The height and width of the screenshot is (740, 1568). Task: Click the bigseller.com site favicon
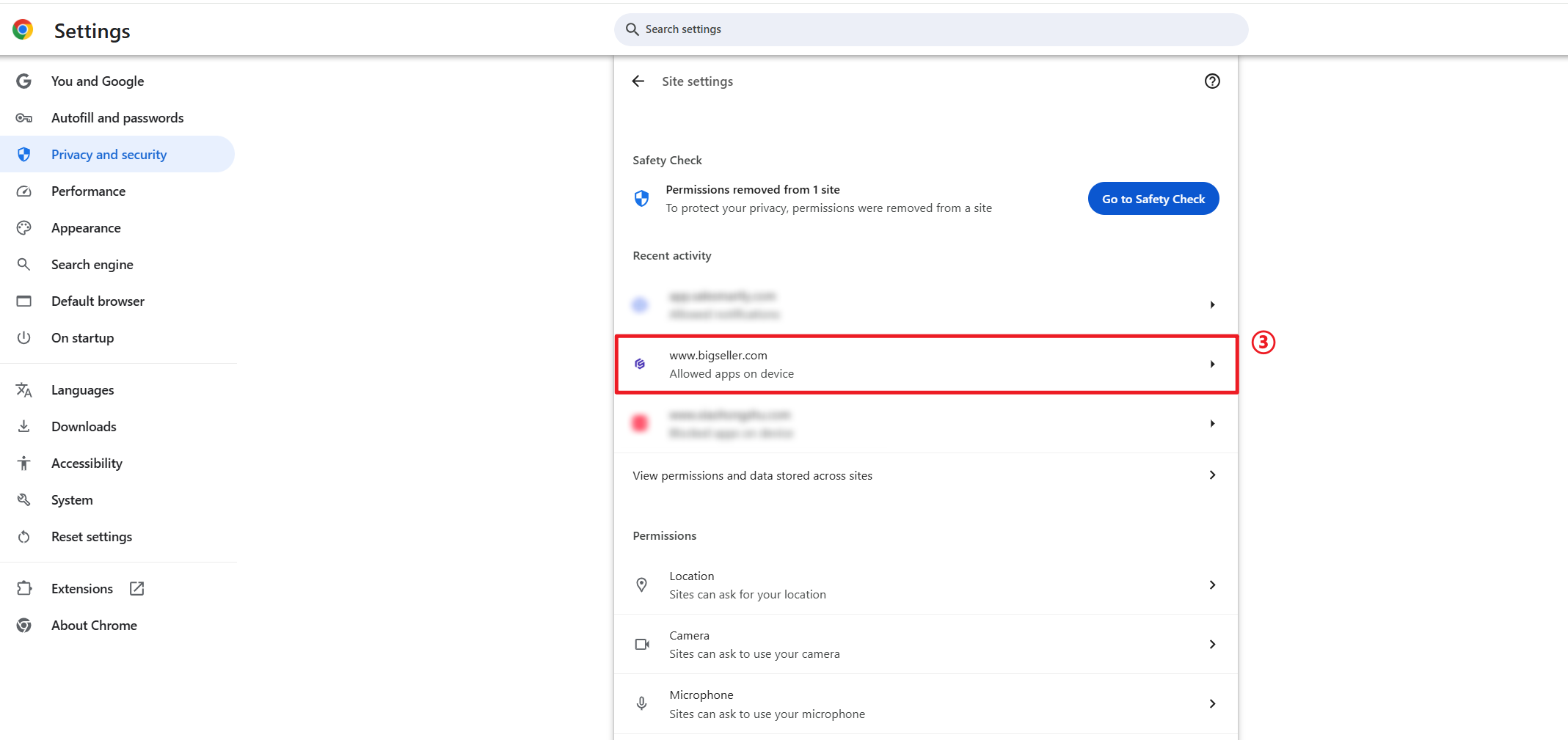coord(640,364)
